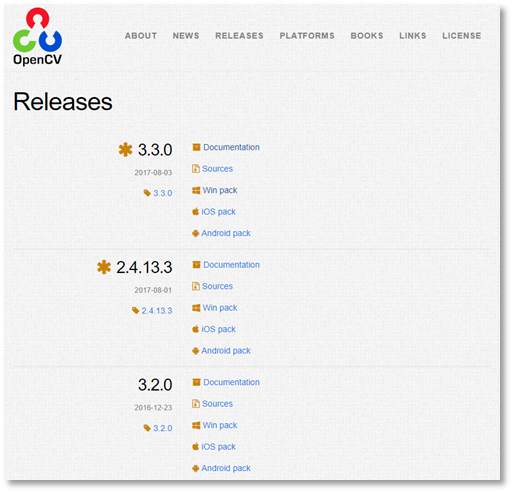Viewport: 513px width, 493px height.
Task: Open the PLATFORMS navigation item
Action: (307, 36)
